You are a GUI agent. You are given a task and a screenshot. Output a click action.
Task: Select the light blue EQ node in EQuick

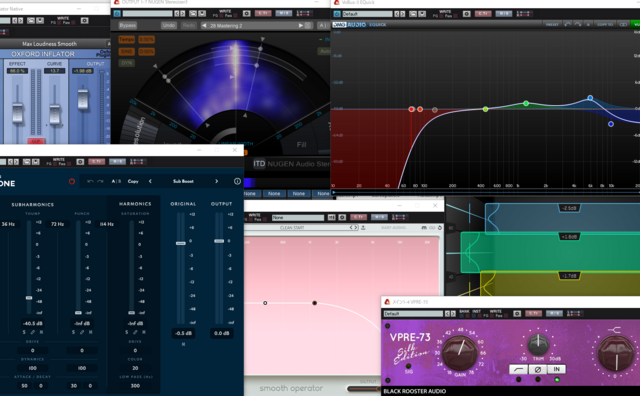tap(590, 98)
